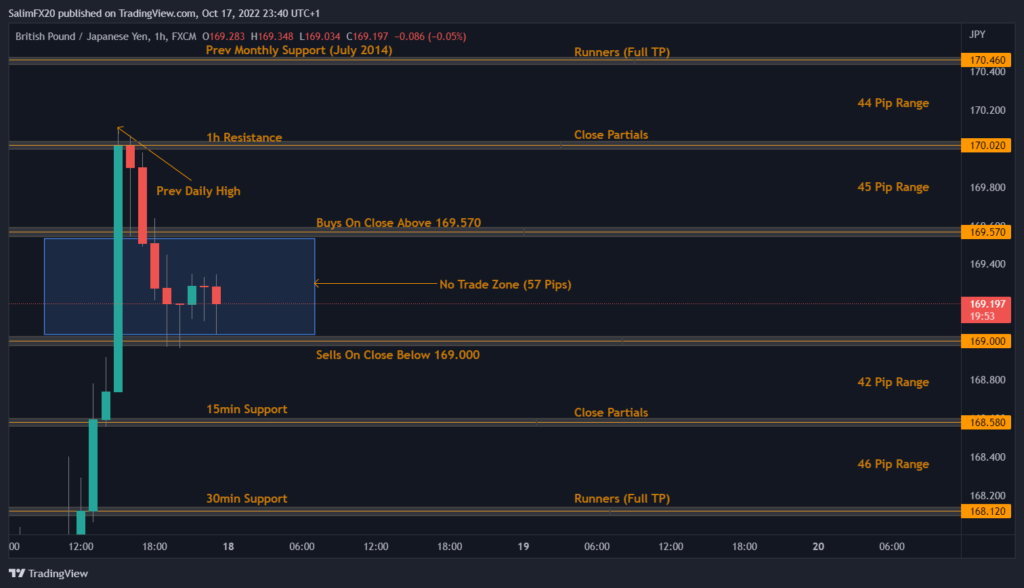Click the "Sells On Close Below 169.000" label
The width and height of the screenshot is (1024, 588).
398,355
